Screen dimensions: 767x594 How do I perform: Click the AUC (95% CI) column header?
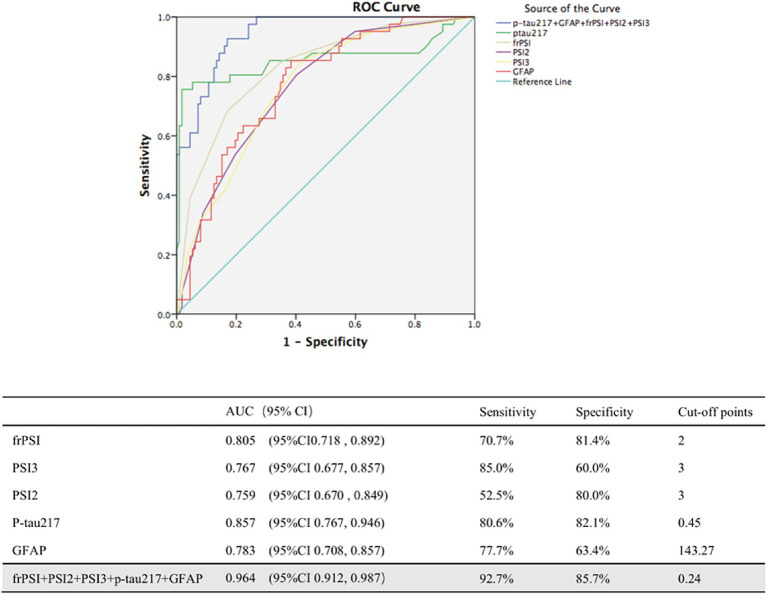[x=269, y=411]
